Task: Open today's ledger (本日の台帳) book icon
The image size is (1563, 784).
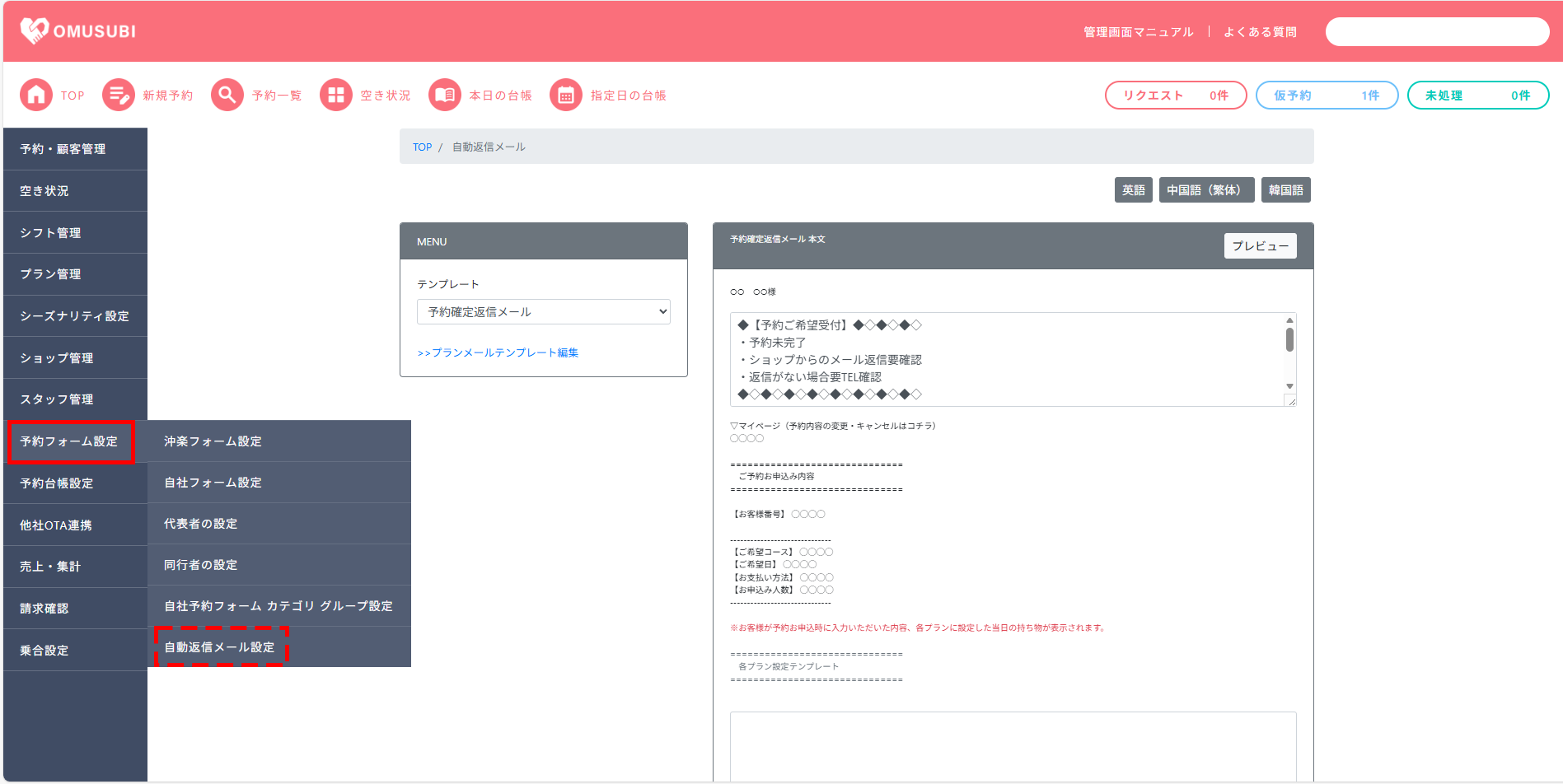Action: coord(445,96)
